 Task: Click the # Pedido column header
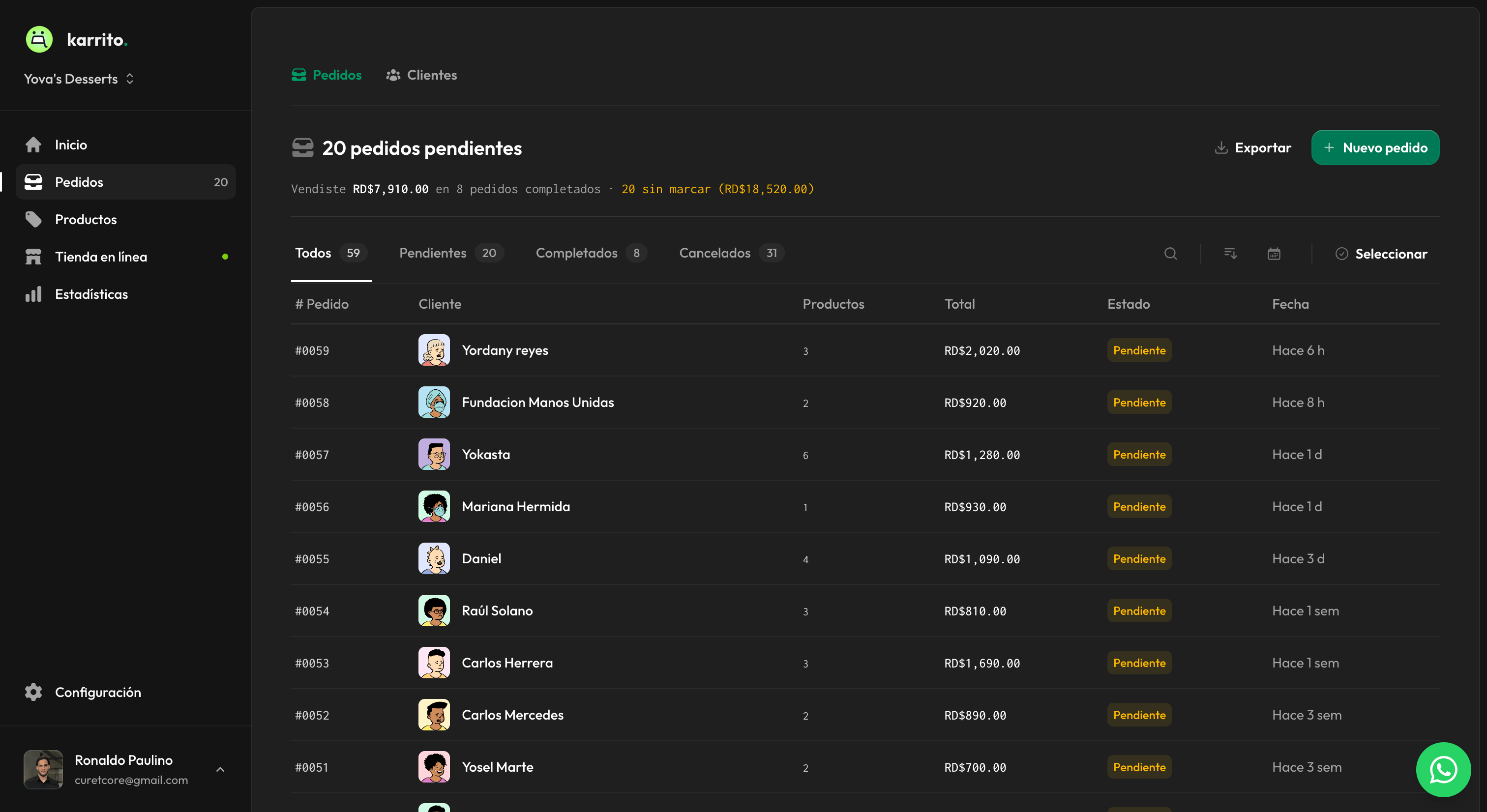click(322, 304)
